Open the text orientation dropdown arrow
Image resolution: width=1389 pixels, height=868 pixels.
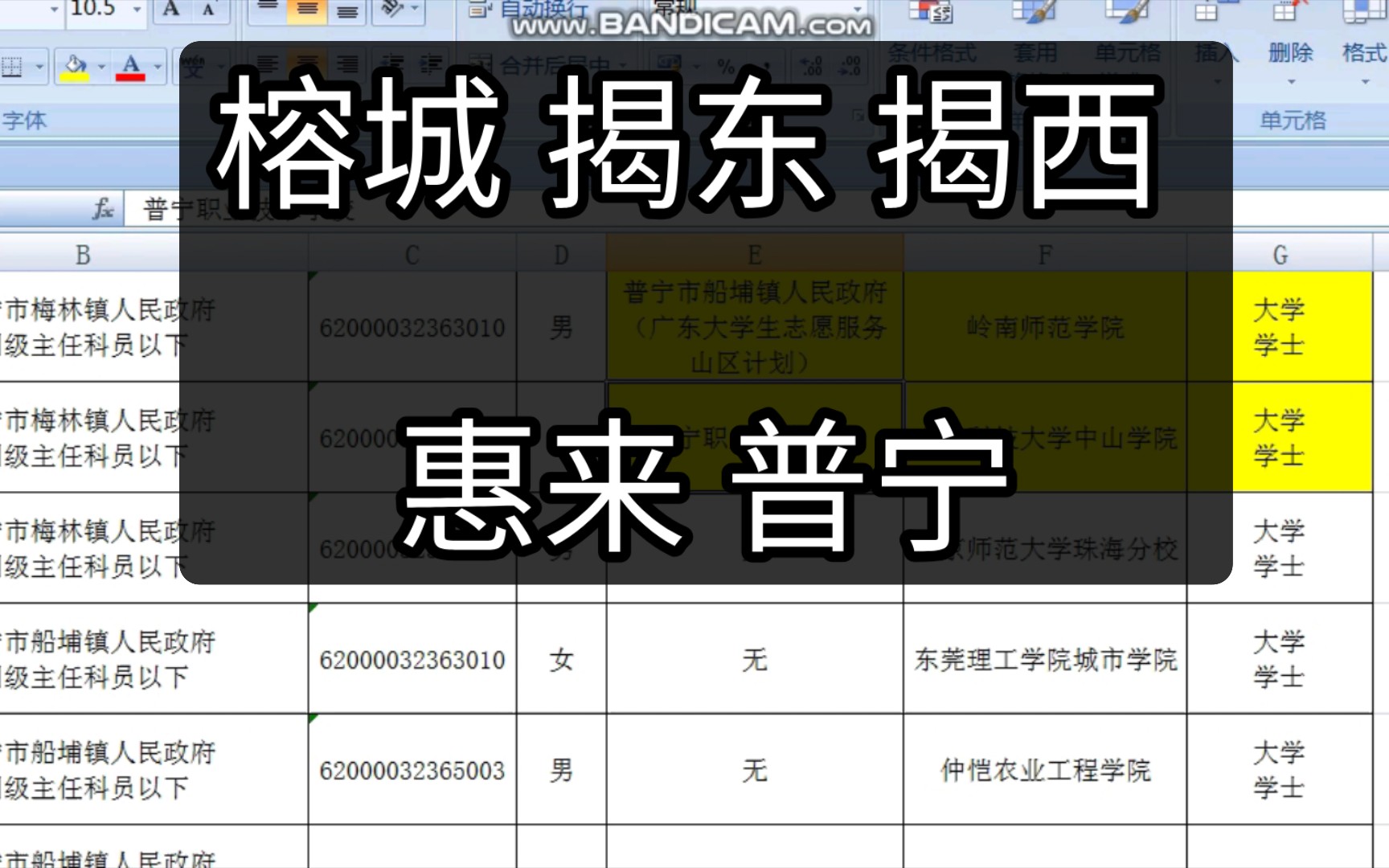[x=416, y=10]
